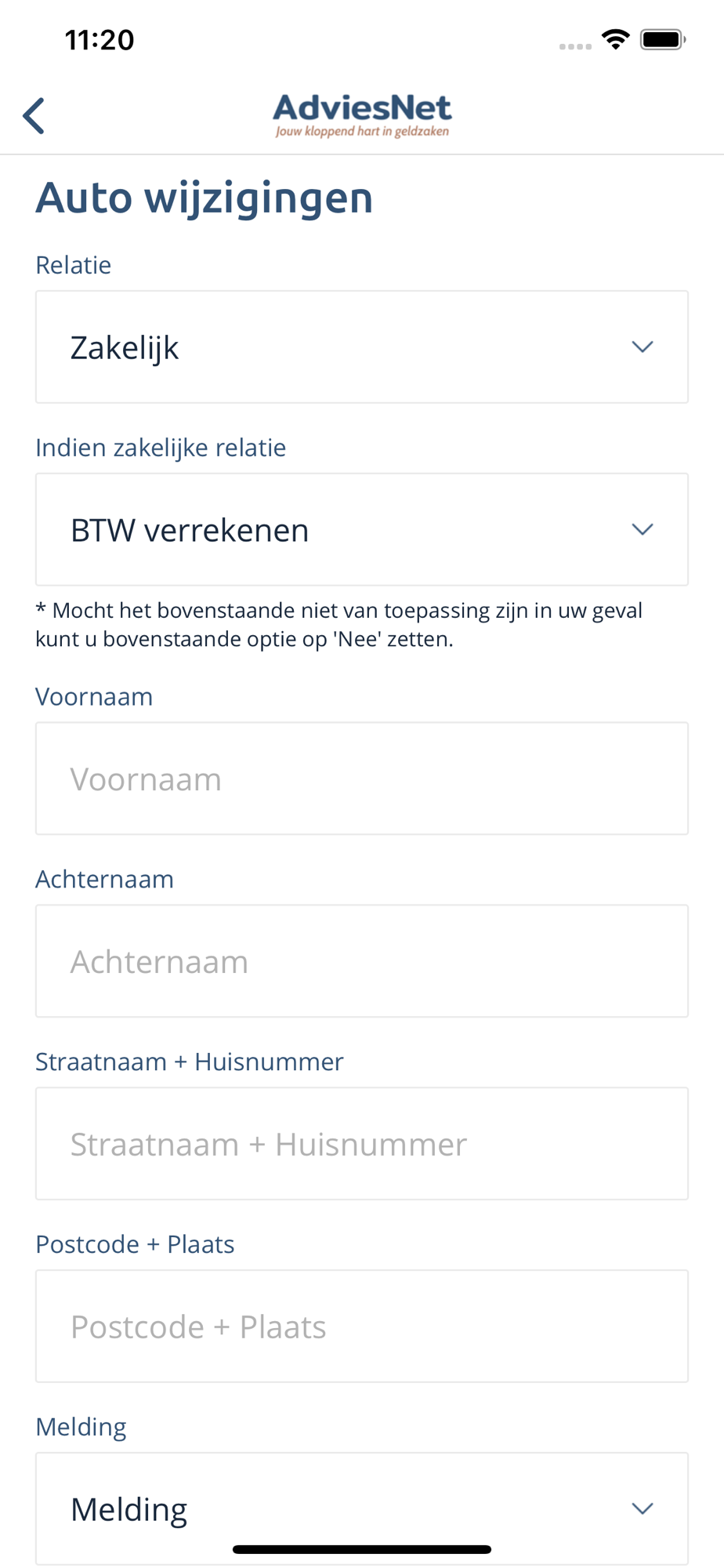This screenshot has width=724, height=1568.
Task: Tap the 11:20 clock in status bar
Action: point(100,40)
